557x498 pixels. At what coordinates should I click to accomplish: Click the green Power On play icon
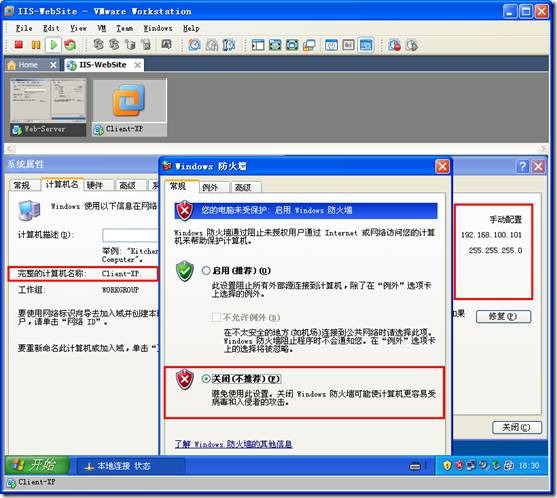coord(53,45)
